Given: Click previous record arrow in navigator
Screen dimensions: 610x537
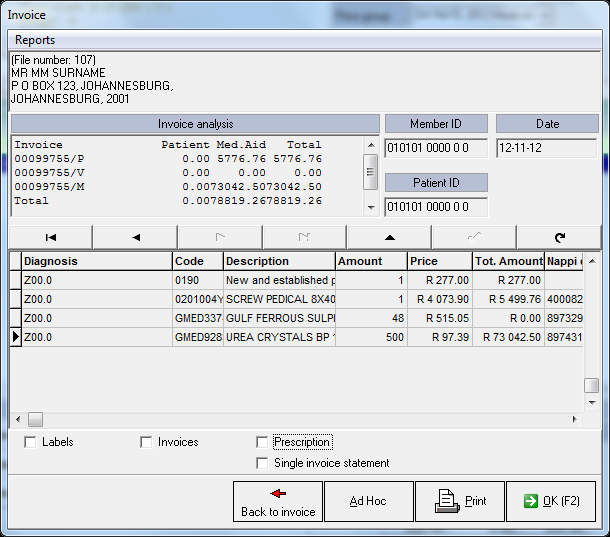Looking at the screenshot, I should click(x=135, y=237).
